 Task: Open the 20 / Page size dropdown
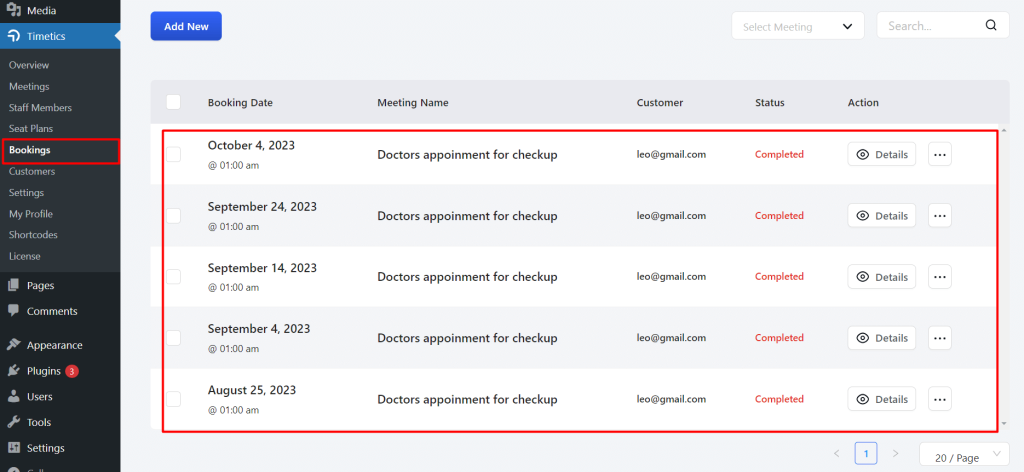click(x=963, y=454)
